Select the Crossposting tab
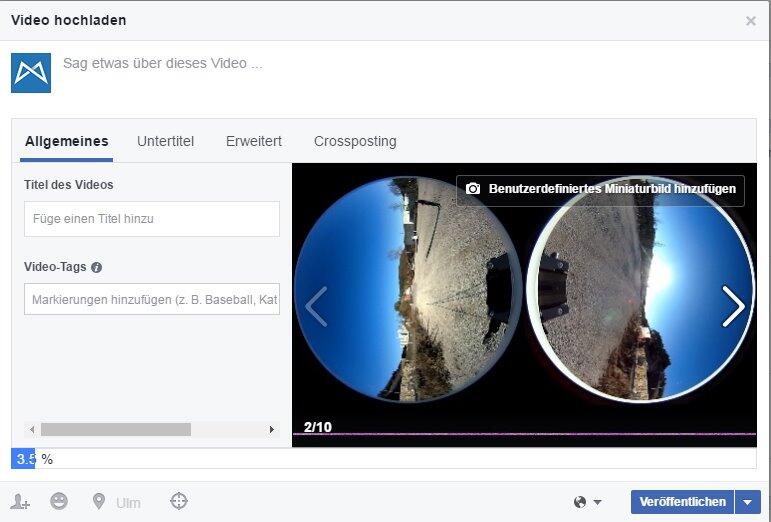The image size is (771, 522). 355,141
